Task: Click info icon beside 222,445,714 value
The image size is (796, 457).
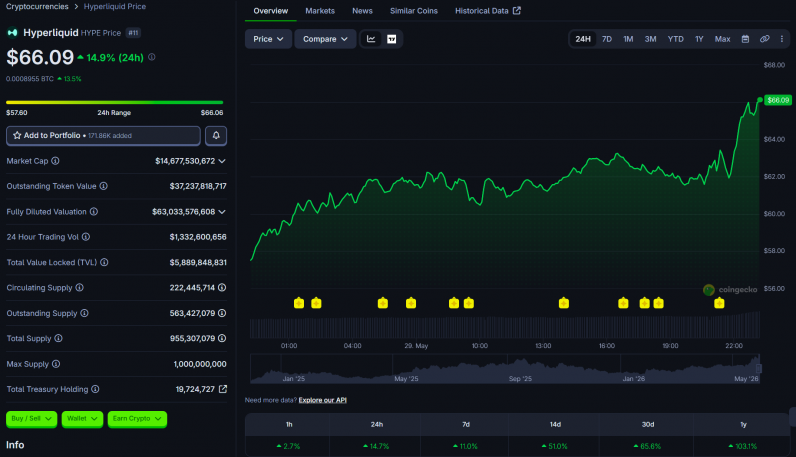Action: click(x=222, y=287)
